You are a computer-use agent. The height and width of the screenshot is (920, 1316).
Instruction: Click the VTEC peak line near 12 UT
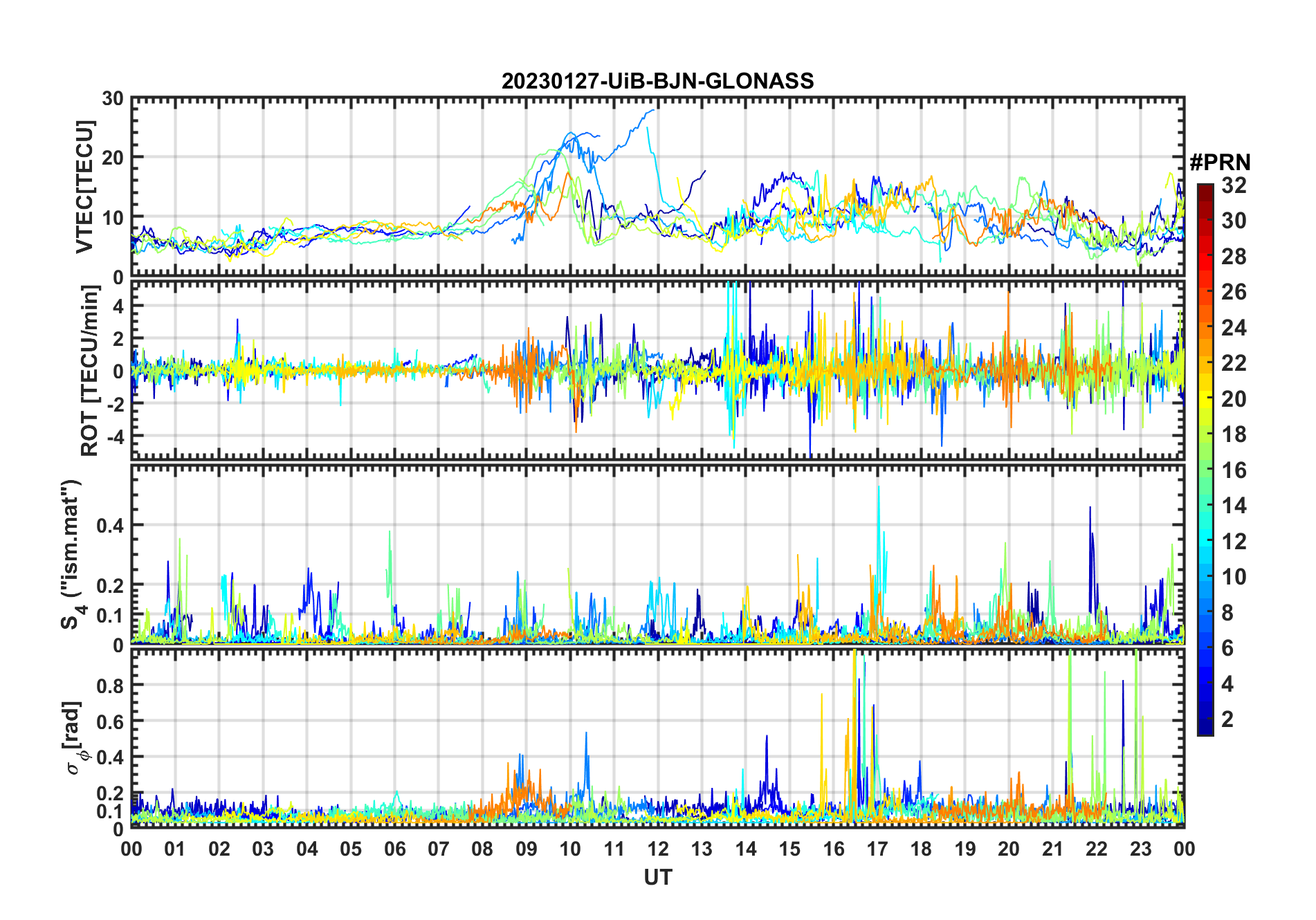(650, 111)
